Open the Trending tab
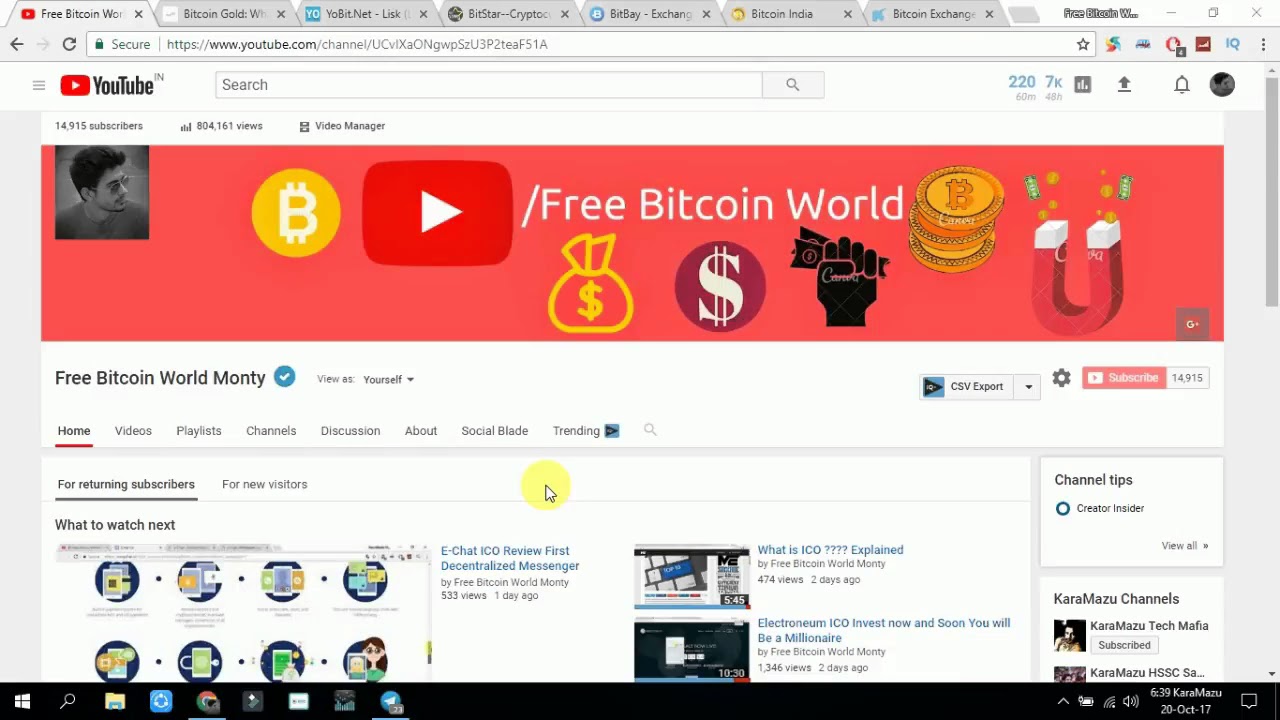The image size is (1280, 720). coord(586,431)
